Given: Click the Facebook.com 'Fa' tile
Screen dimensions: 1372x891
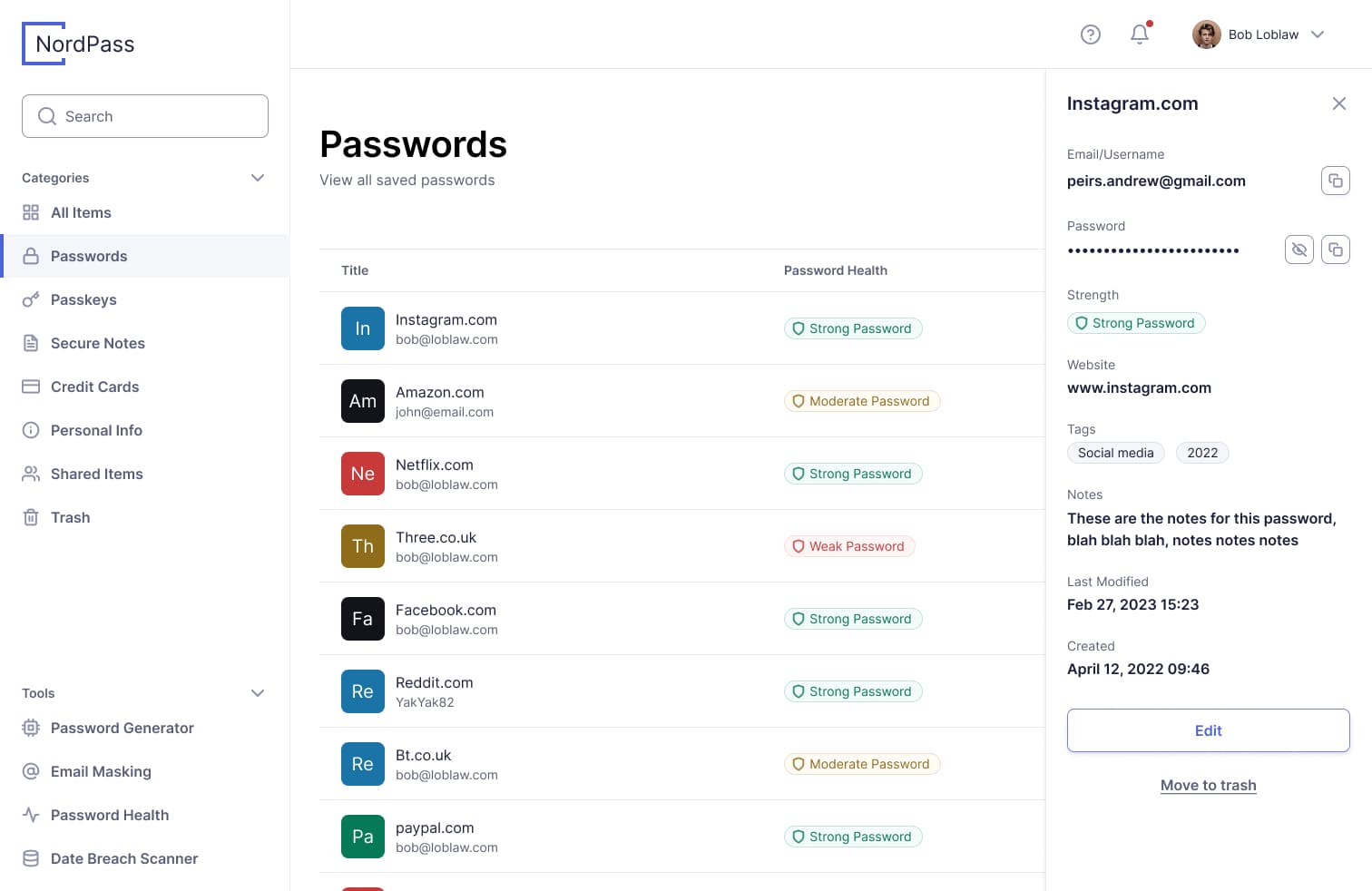Looking at the screenshot, I should click(x=363, y=619).
